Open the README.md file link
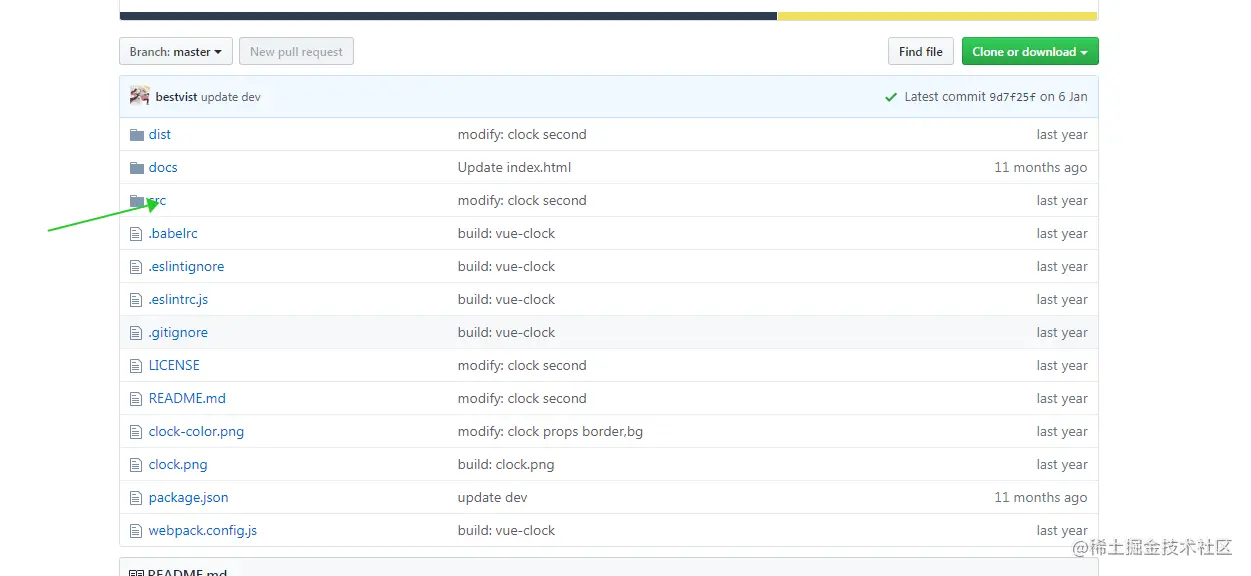 click(x=187, y=399)
